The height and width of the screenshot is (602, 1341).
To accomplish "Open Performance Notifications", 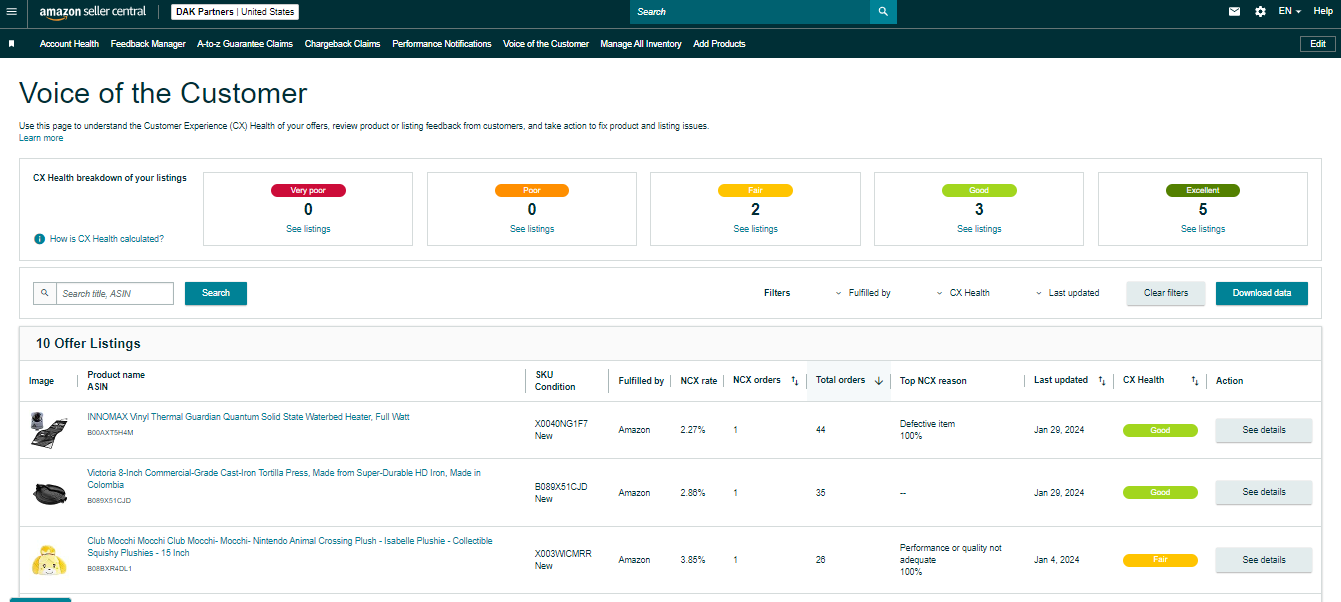I will tap(442, 44).
